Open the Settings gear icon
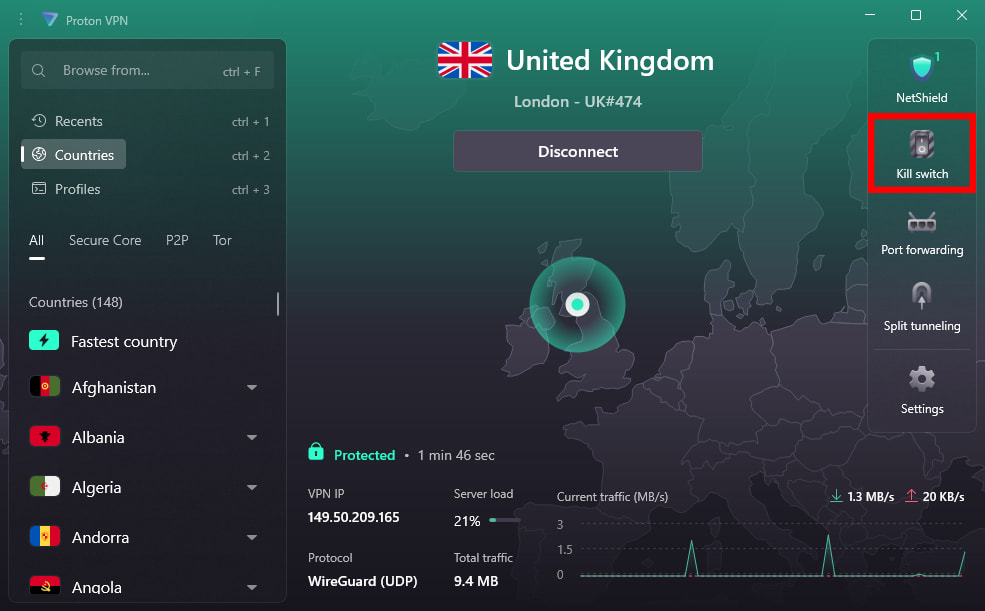Viewport: 985px width, 611px height. pyautogui.click(x=922, y=379)
